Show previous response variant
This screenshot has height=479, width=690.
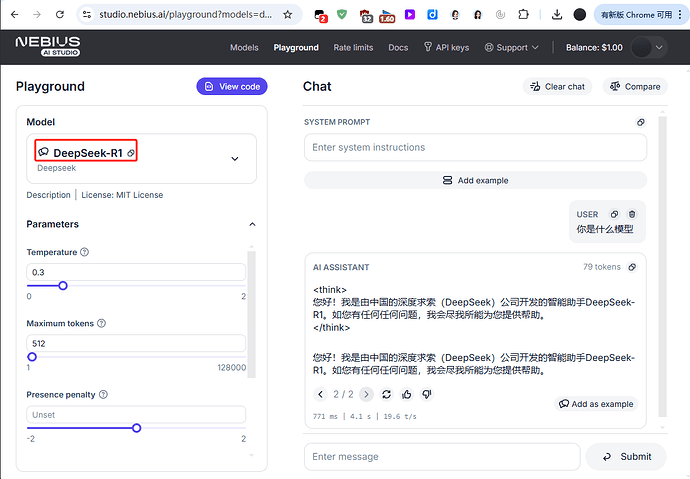[x=320, y=394]
